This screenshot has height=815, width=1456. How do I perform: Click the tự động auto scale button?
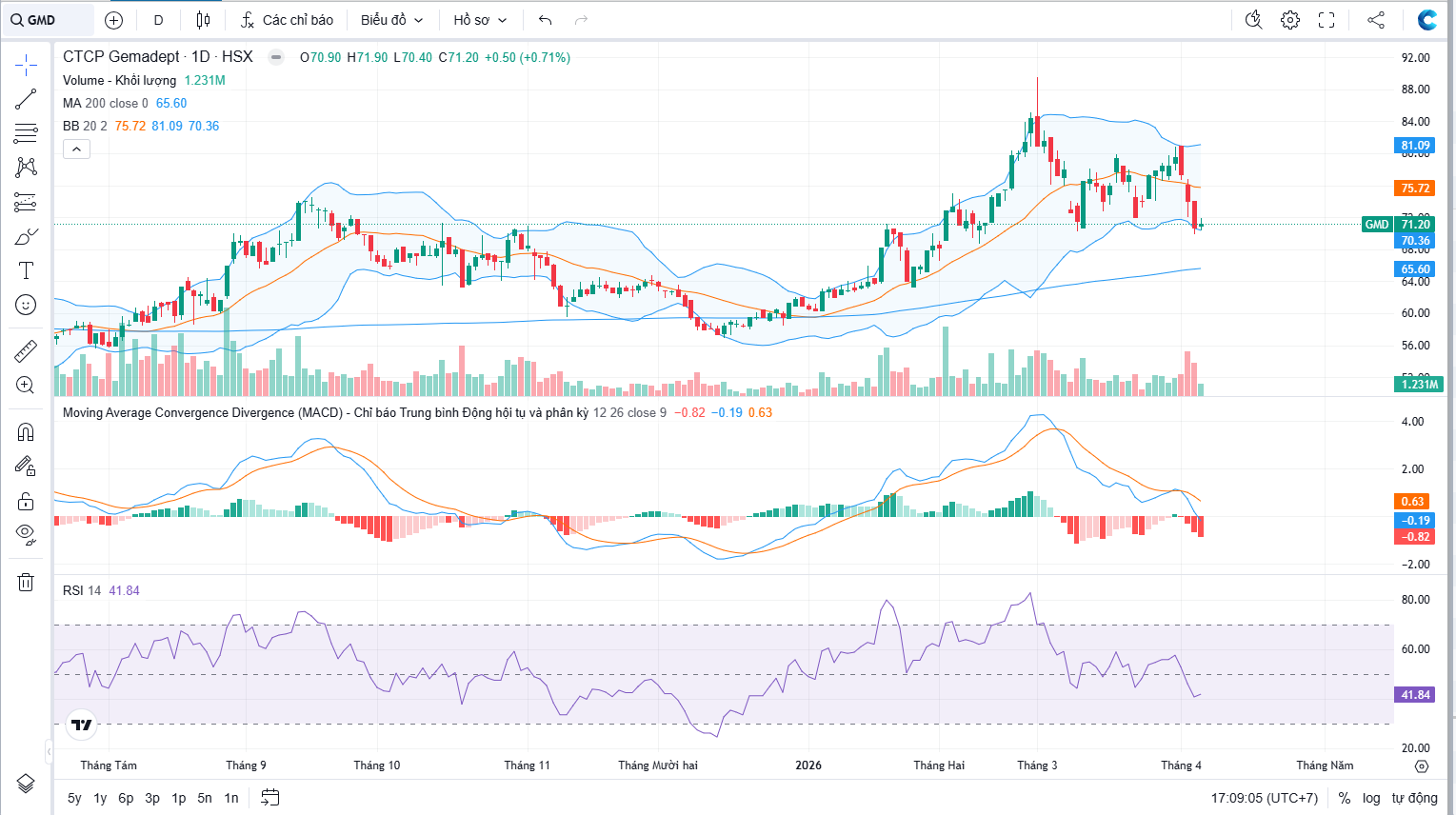tap(1414, 798)
